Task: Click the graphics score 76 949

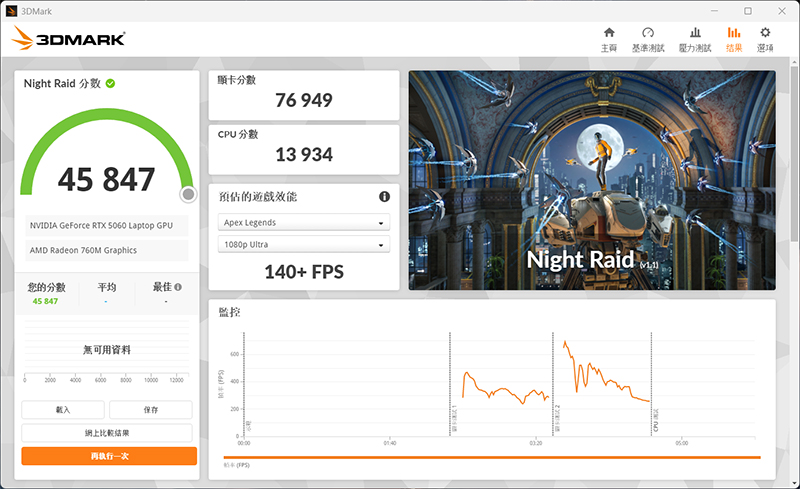Action: (x=304, y=100)
